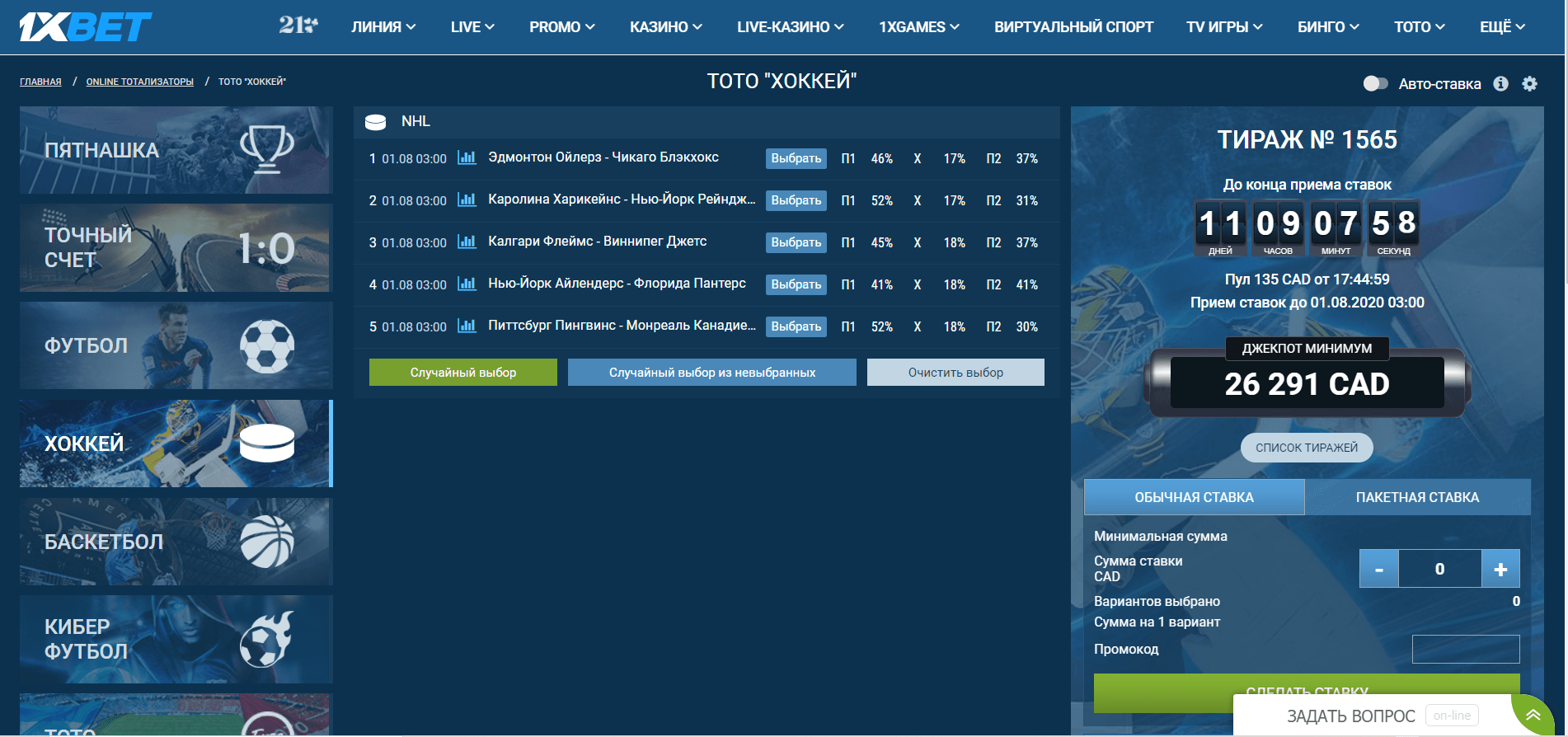The width and height of the screenshot is (1568, 737).
Task: Increase bet amount with plus button
Action: pos(1500,569)
